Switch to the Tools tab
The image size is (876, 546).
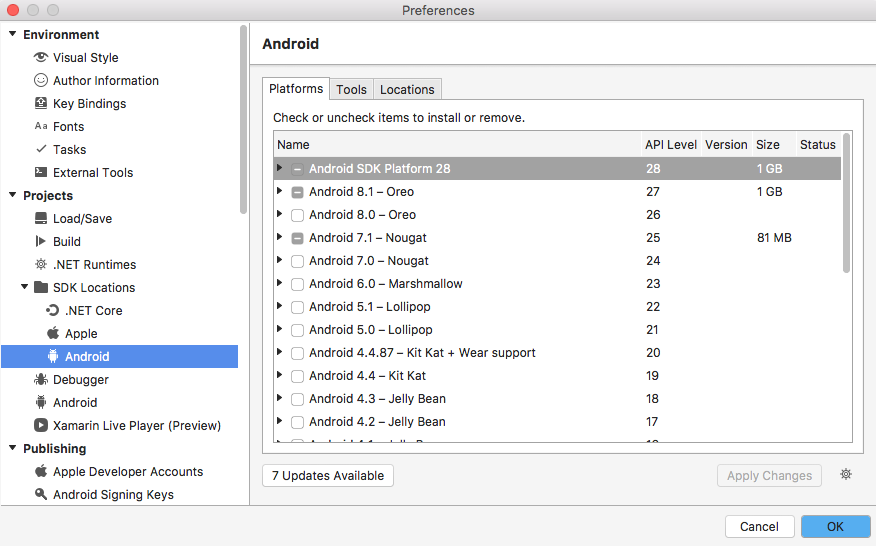click(x=351, y=89)
